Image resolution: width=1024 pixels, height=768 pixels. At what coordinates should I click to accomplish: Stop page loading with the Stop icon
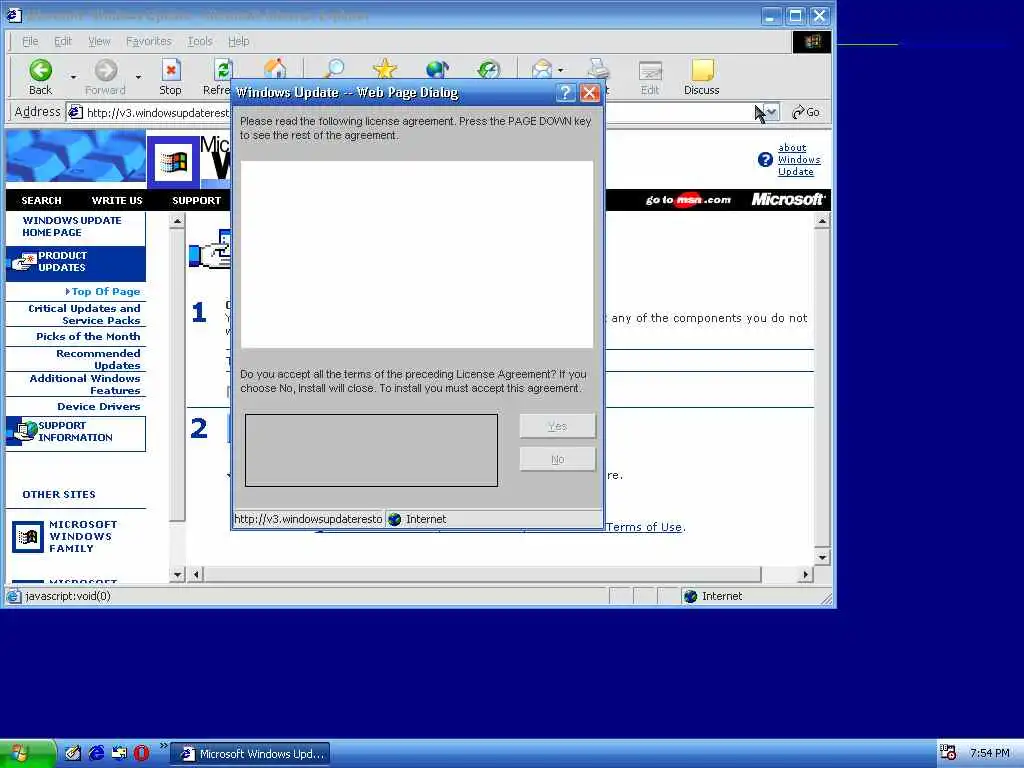point(170,71)
